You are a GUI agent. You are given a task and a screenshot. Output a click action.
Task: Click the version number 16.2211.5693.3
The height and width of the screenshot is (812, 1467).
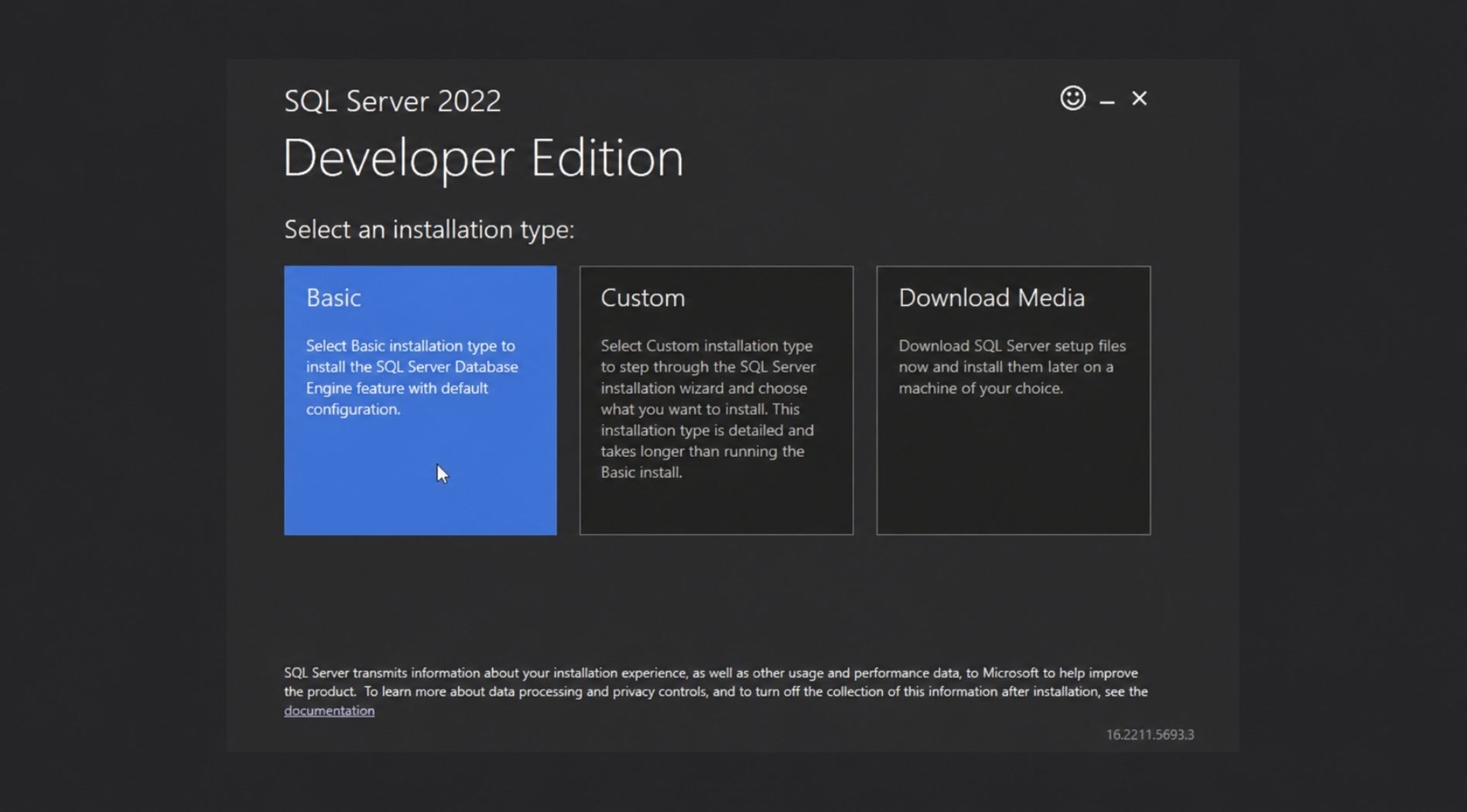[x=1150, y=735]
